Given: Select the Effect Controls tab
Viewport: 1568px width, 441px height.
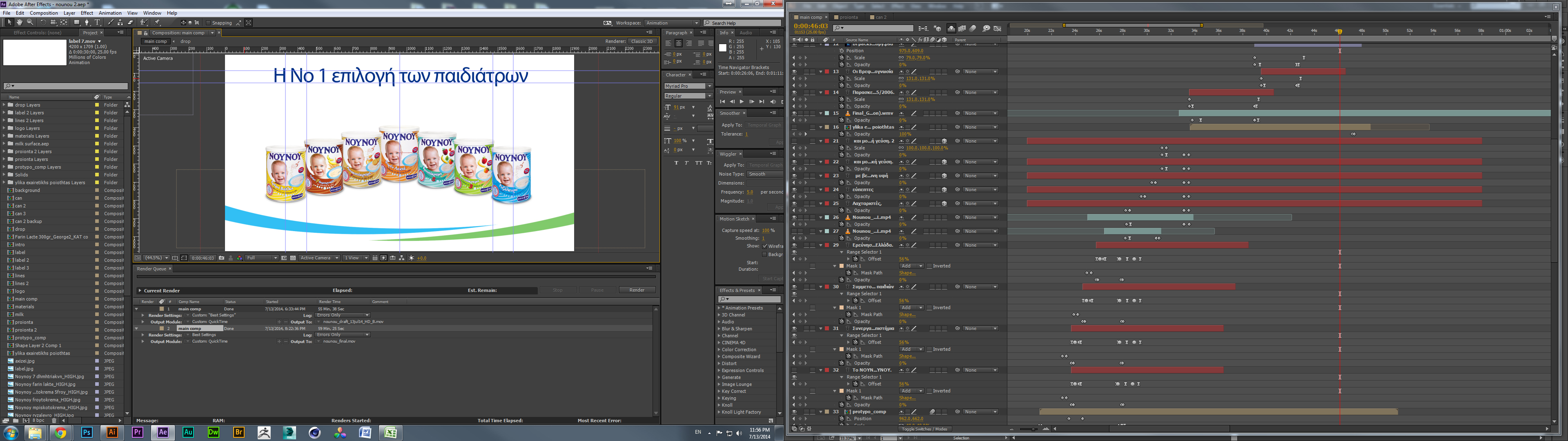Looking at the screenshot, I should click(x=38, y=33).
